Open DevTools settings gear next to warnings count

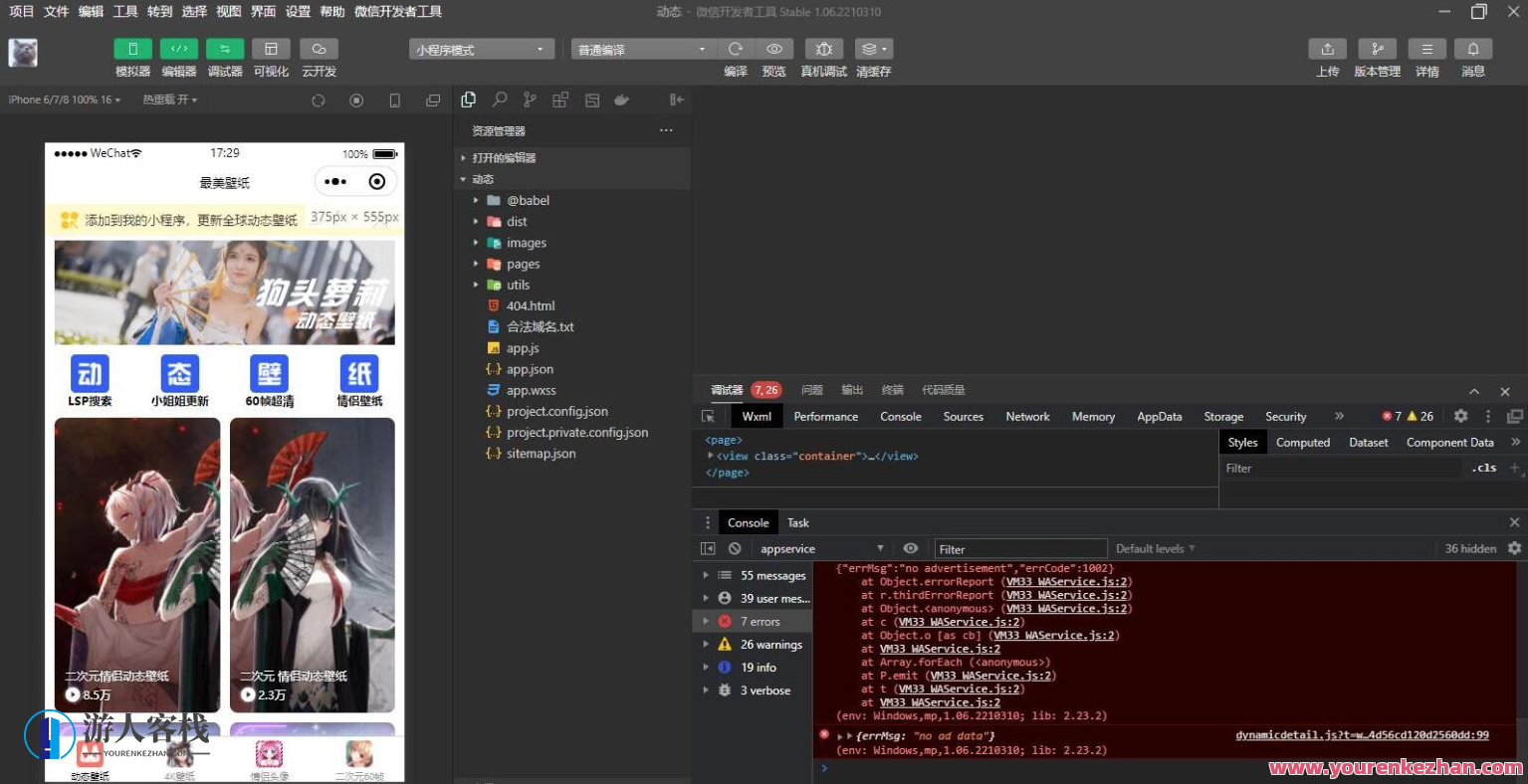pos(1460,416)
